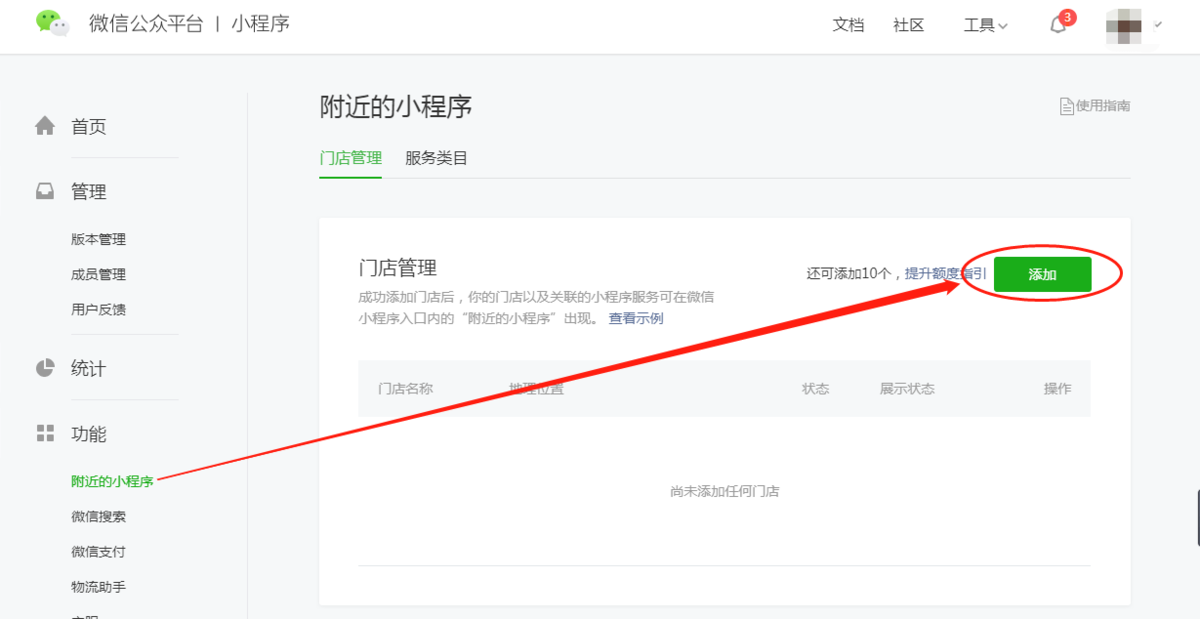Open 物流助手 in sidebar
The width and height of the screenshot is (1200, 619).
click(x=98, y=586)
